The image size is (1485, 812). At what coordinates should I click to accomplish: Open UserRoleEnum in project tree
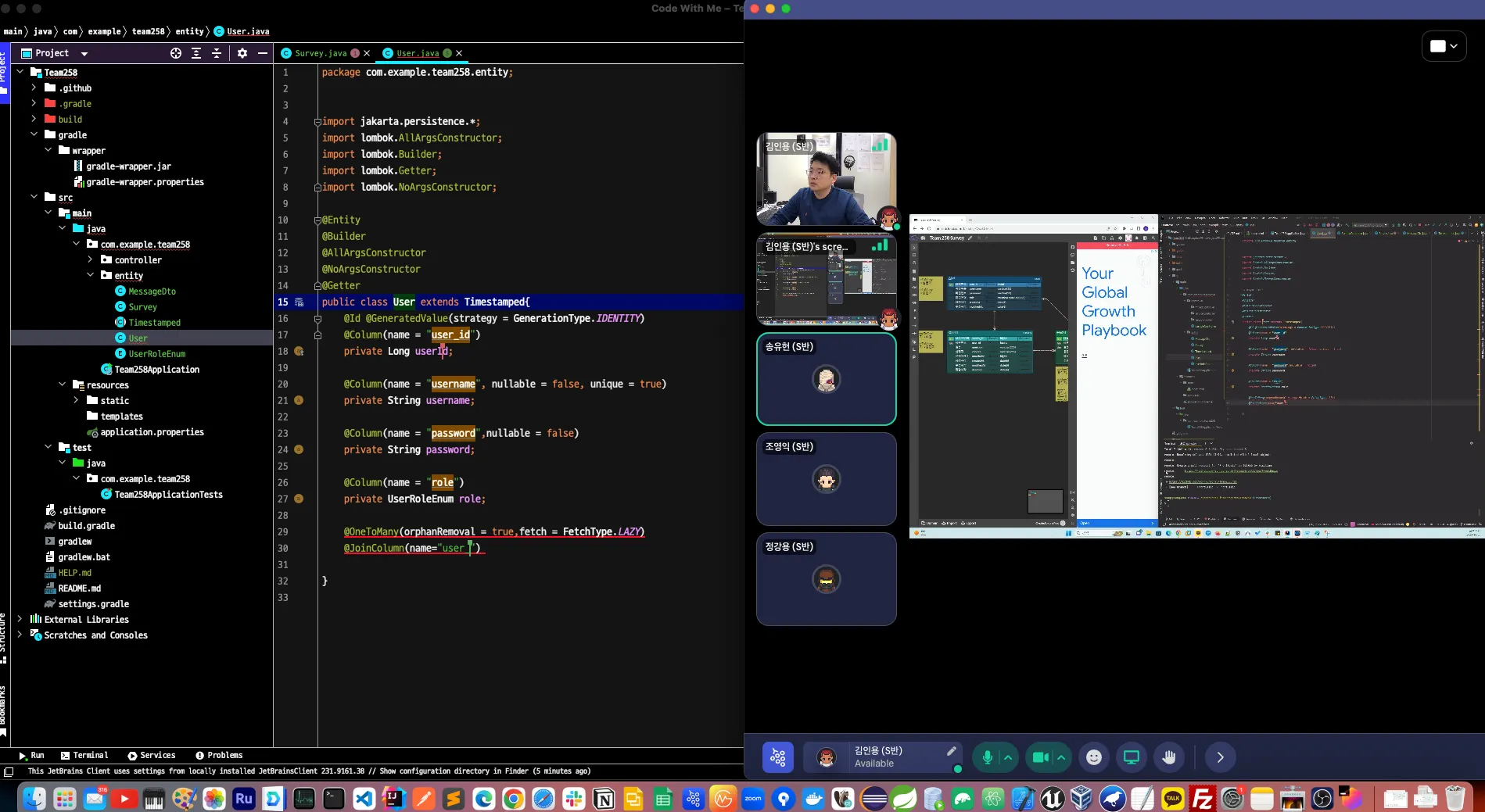(x=157, y=354)
